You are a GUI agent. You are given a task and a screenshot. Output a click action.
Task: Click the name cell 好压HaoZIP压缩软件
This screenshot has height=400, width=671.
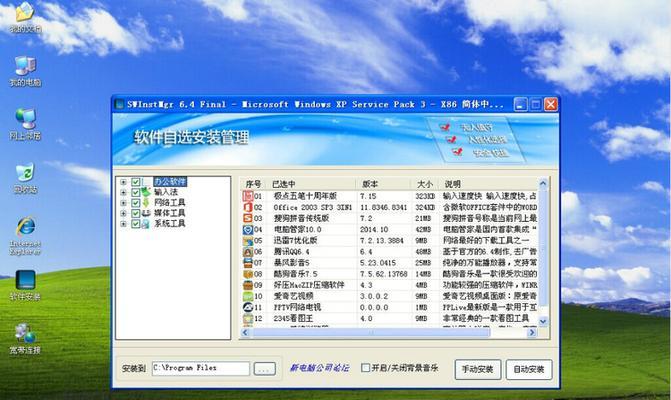[309, 285]
